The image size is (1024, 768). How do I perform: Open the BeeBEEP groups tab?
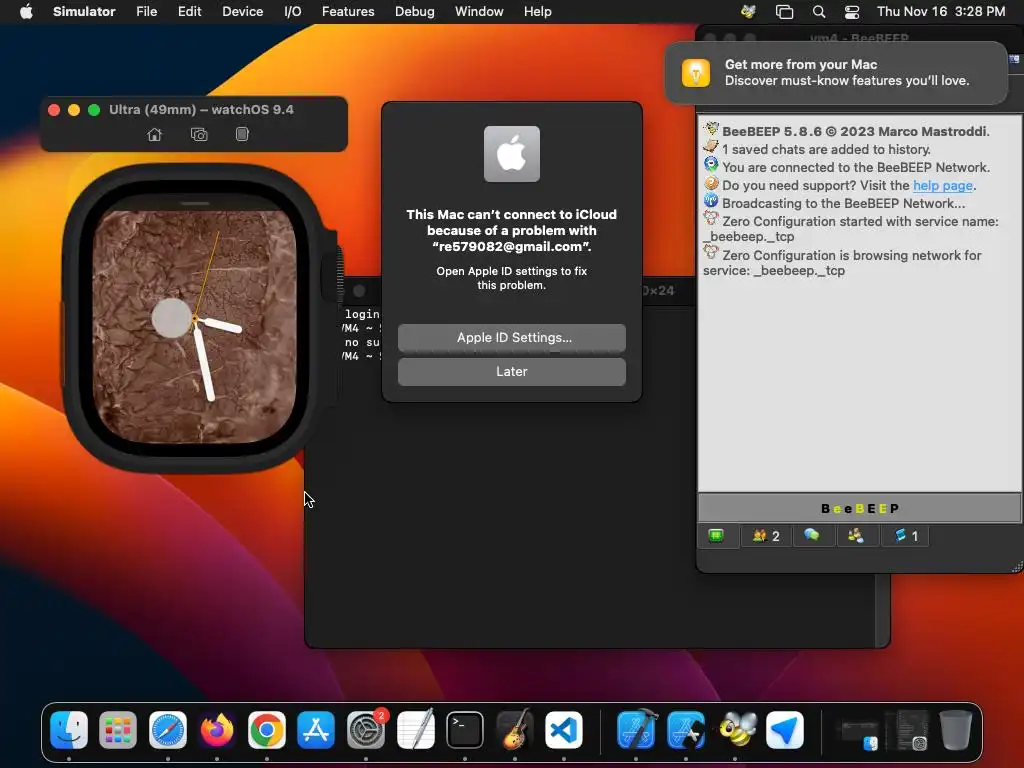[x=856, y=536]
